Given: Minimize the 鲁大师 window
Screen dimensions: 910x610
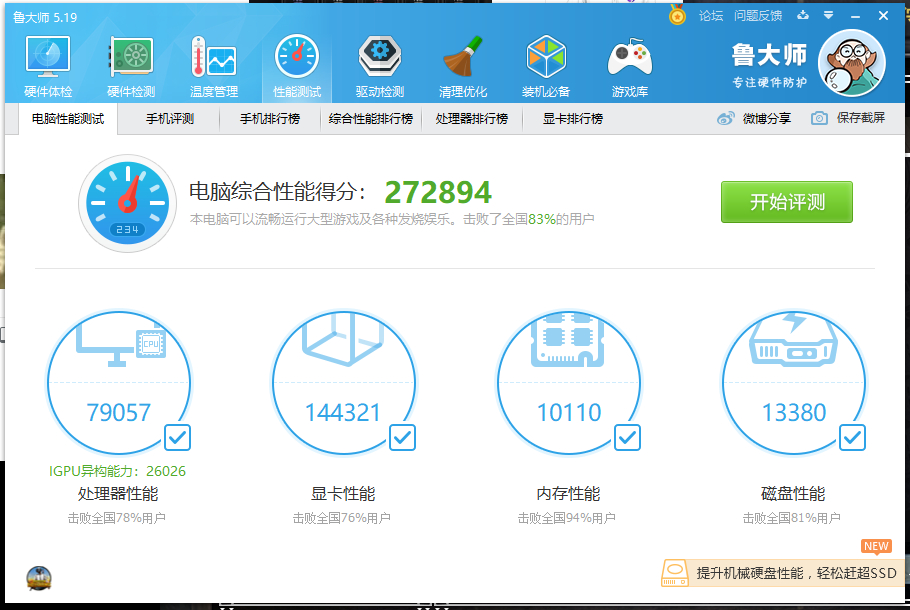Looking at the screenshot, I should [855, 16].
